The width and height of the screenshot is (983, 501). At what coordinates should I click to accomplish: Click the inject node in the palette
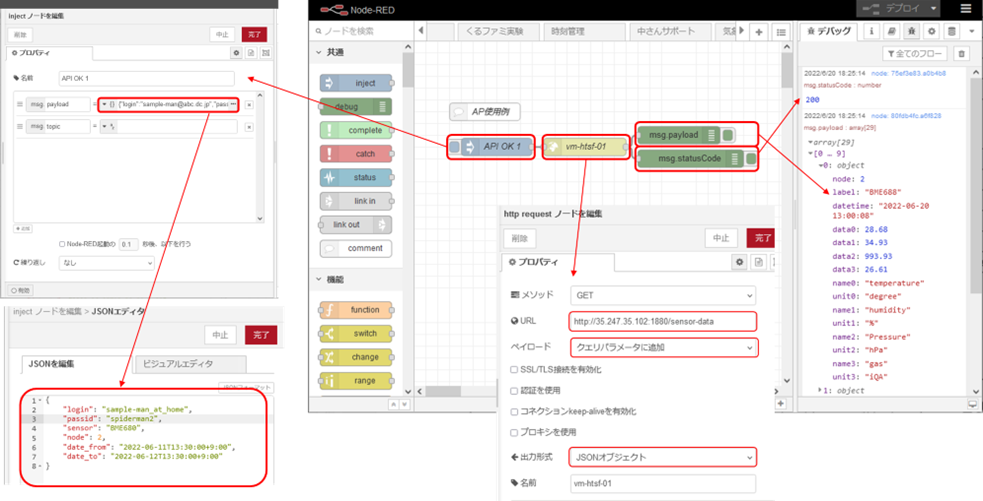(x=357, y=84)
